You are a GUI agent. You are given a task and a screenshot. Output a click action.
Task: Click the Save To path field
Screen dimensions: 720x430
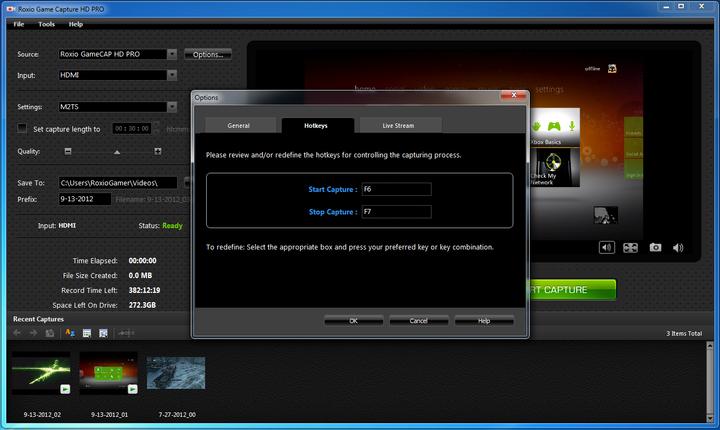point(118,183)
